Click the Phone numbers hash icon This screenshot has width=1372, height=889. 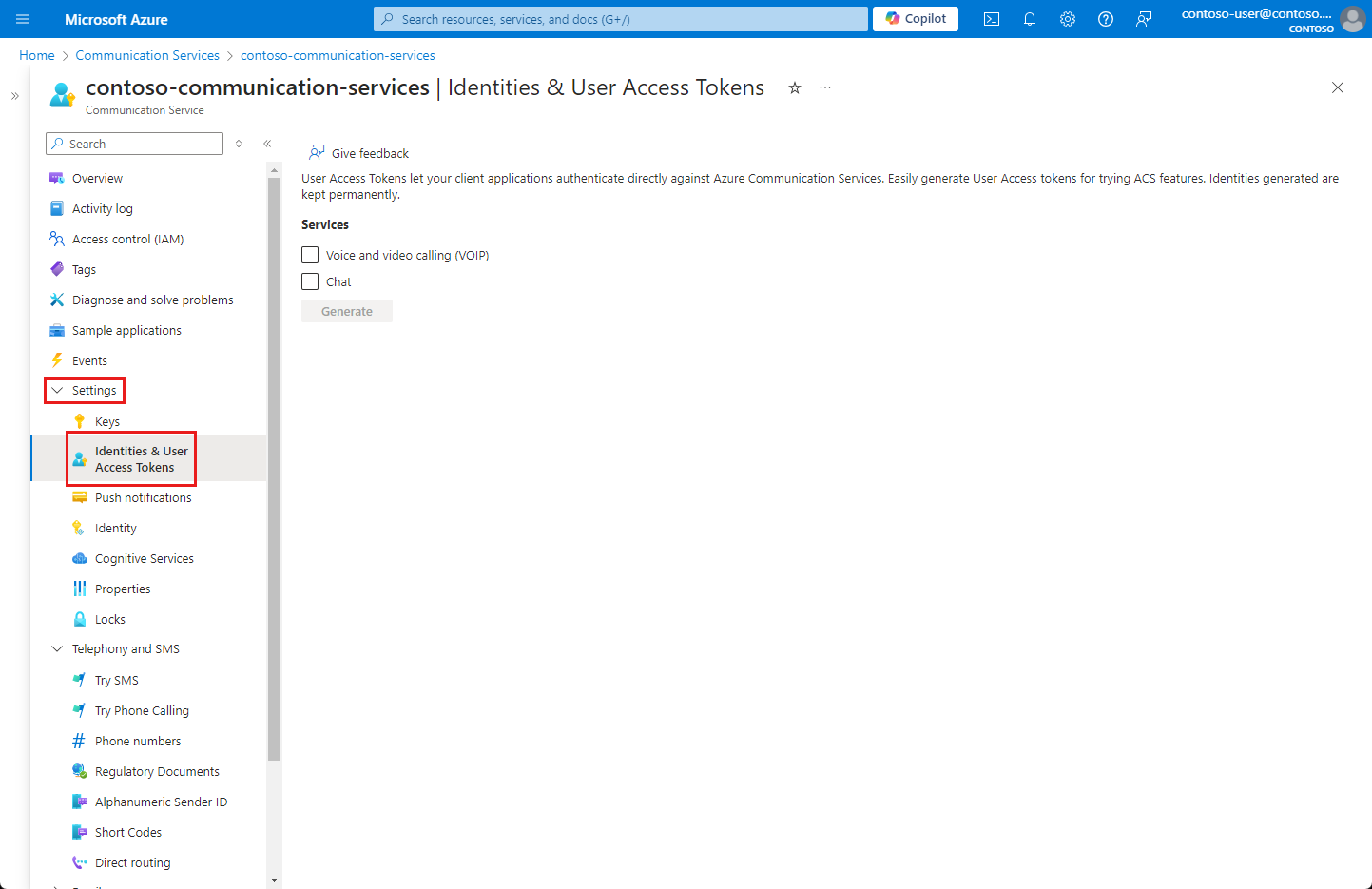80,741
